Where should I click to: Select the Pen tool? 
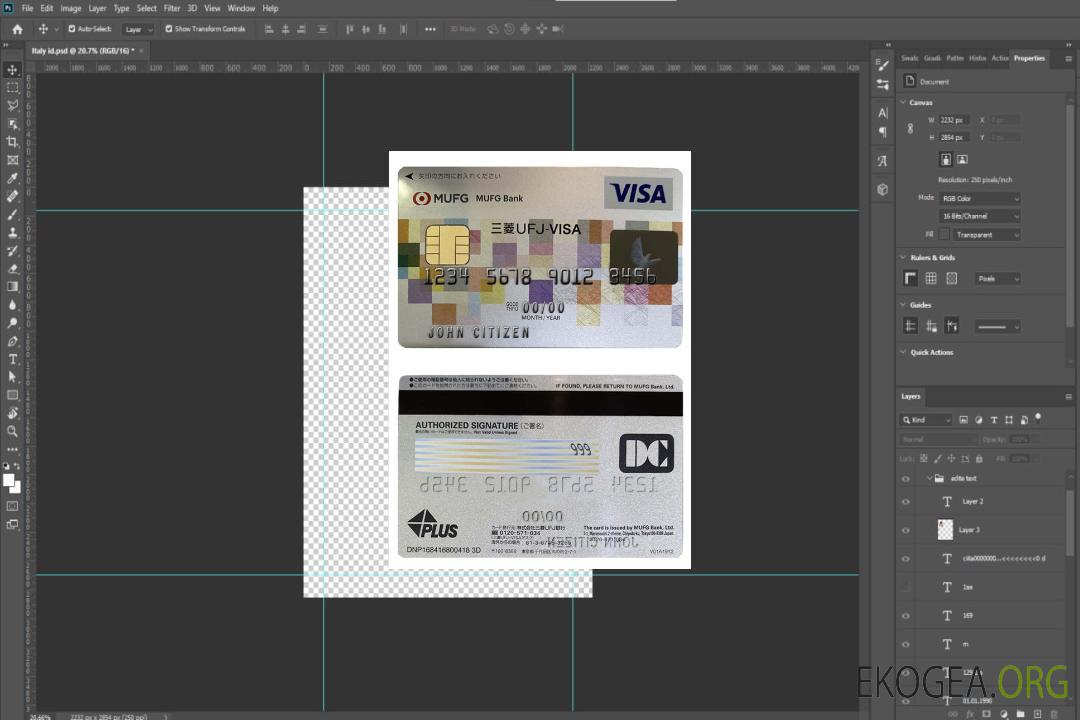[x=12, y=341]
